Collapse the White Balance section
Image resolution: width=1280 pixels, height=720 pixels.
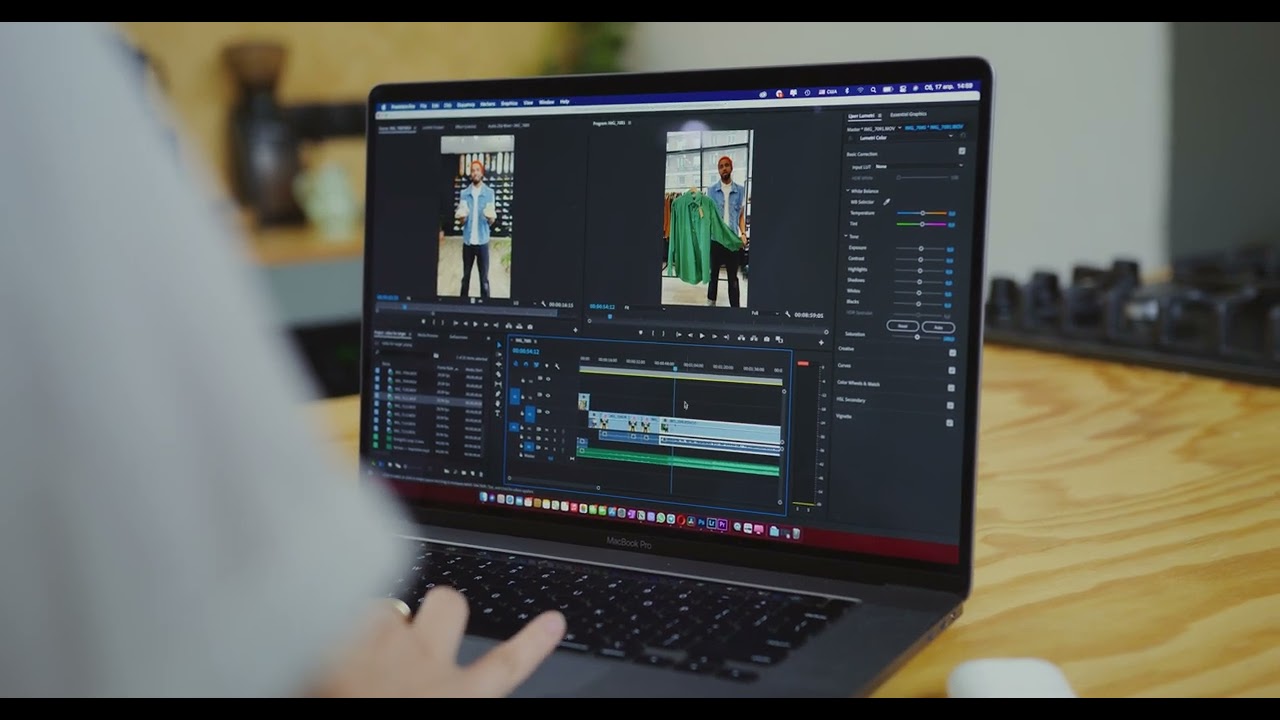848,190
